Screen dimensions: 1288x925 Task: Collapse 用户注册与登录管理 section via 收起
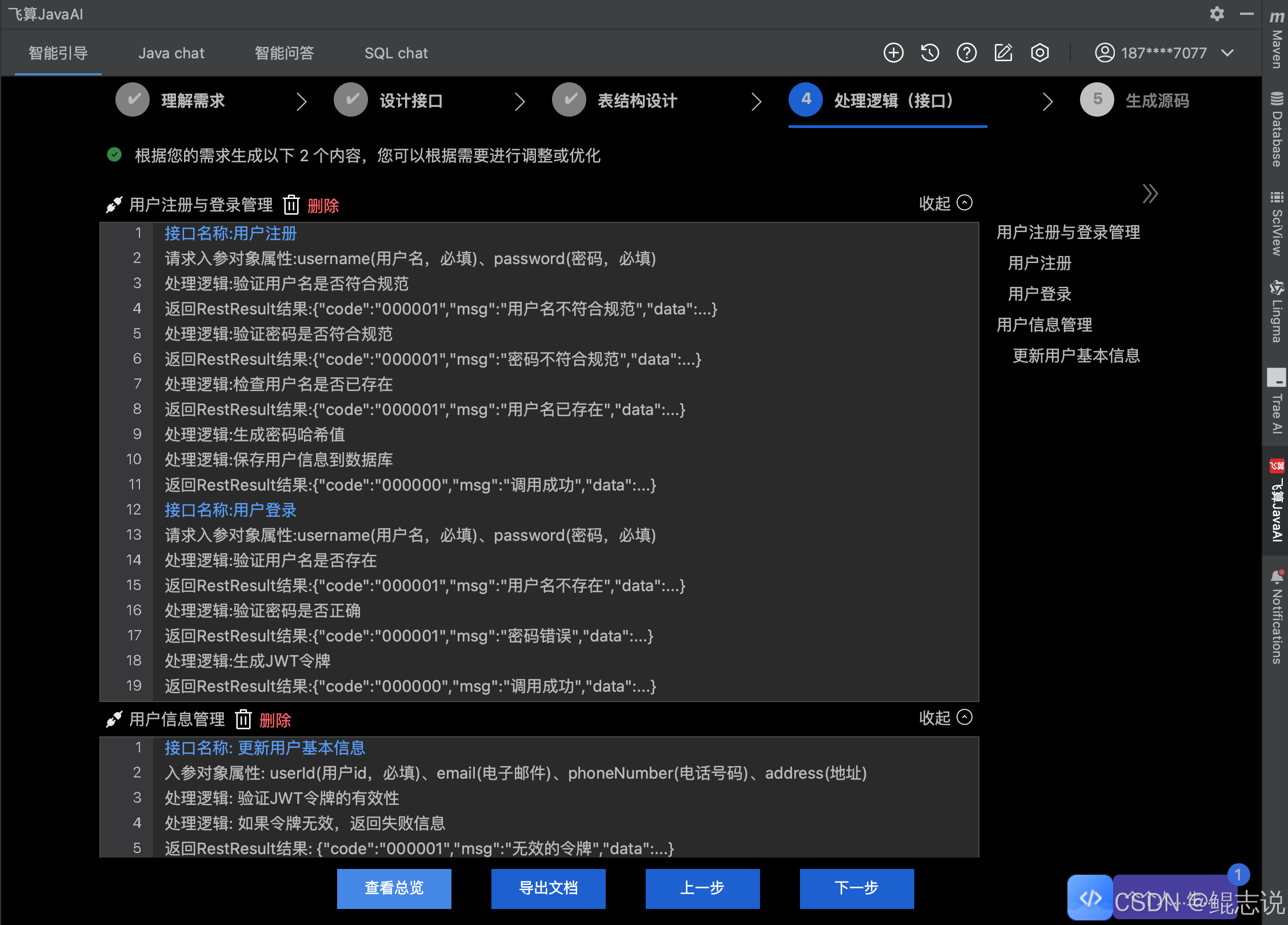tap(945, 203)
